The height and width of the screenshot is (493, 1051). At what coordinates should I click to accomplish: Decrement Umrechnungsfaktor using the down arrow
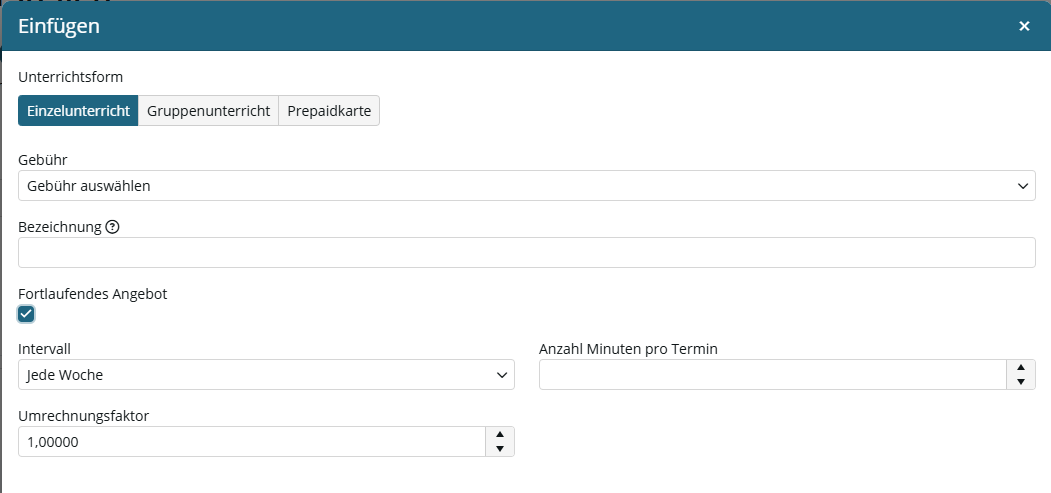point(499,449)
